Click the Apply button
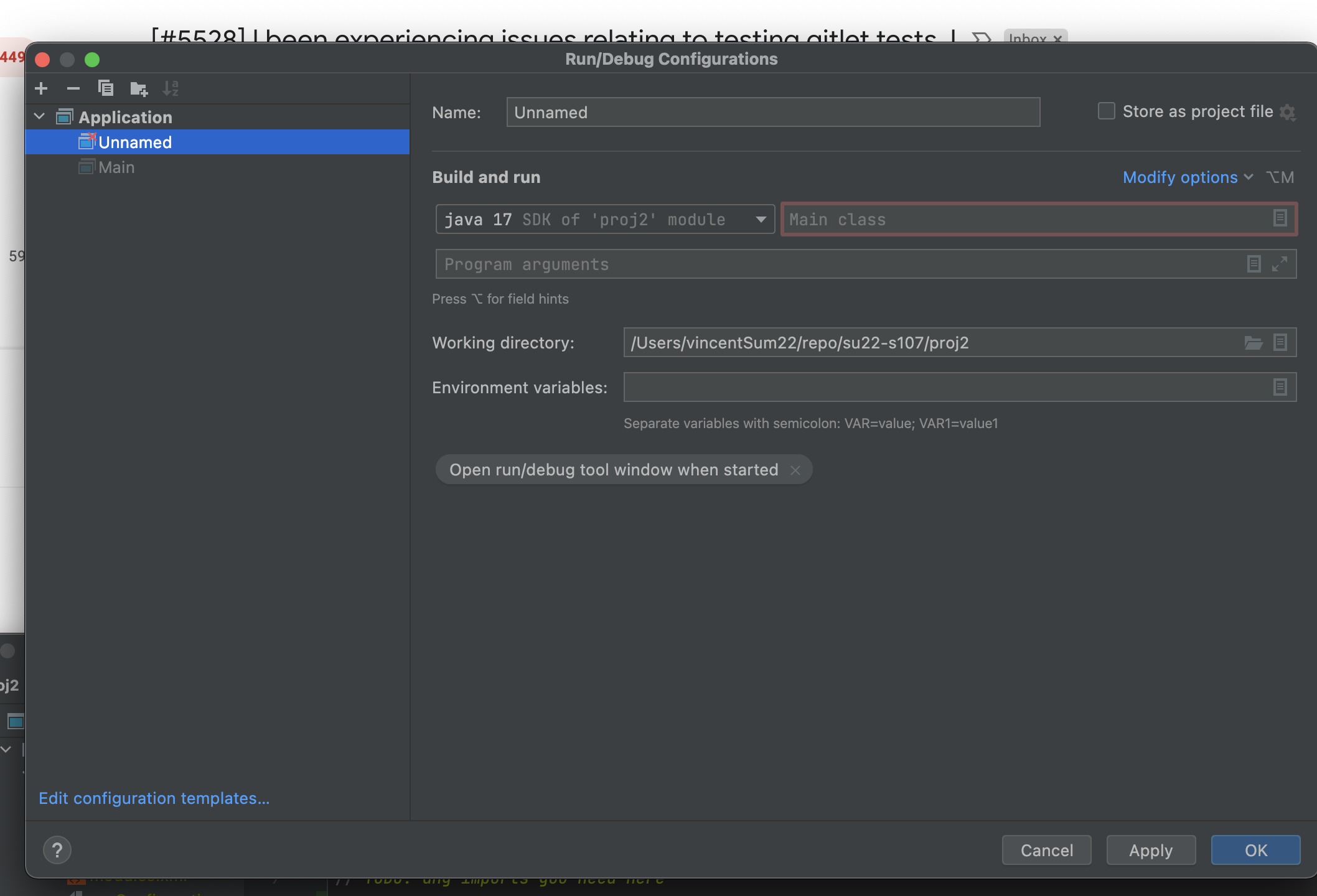This screenshot has height=896, width=1317. 1150,850
